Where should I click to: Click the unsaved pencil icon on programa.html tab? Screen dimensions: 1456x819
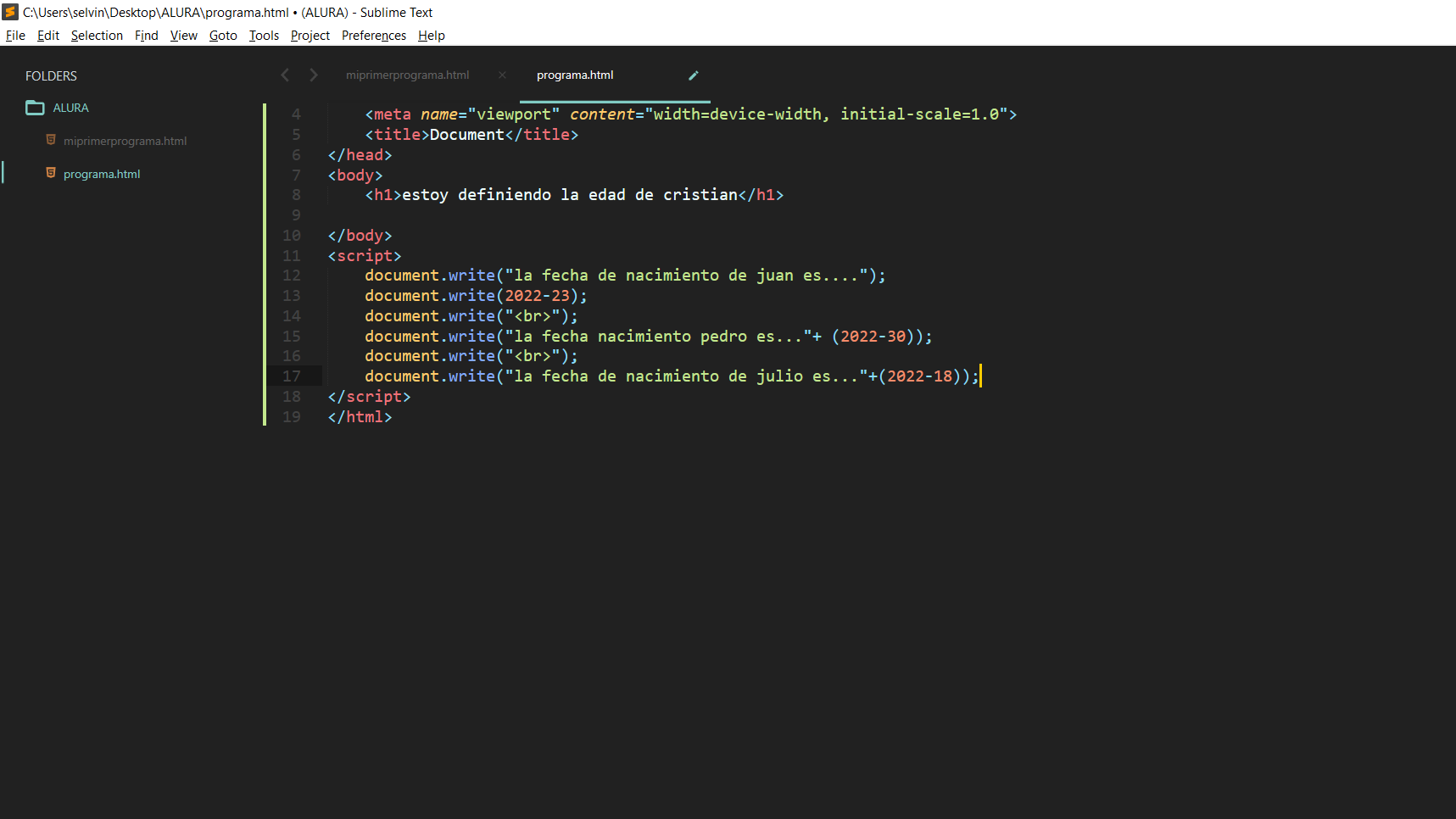[693, 75]
